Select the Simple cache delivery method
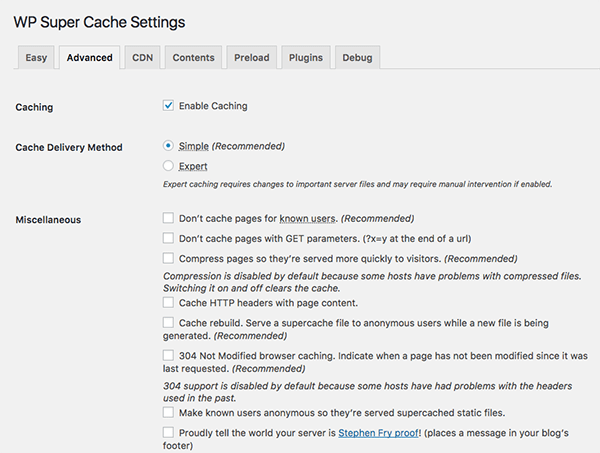600x453 pixels. coord(168,146)
